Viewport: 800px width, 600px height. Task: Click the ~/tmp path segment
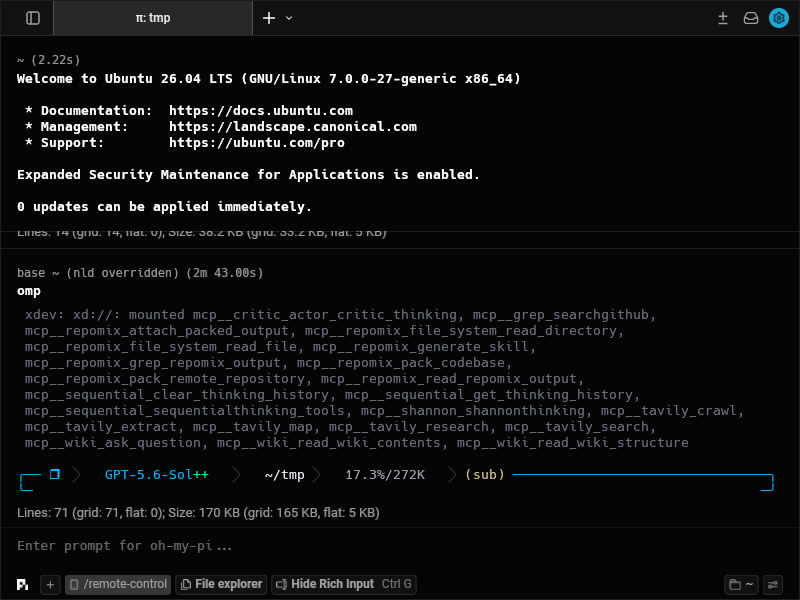tap(285, 474)
